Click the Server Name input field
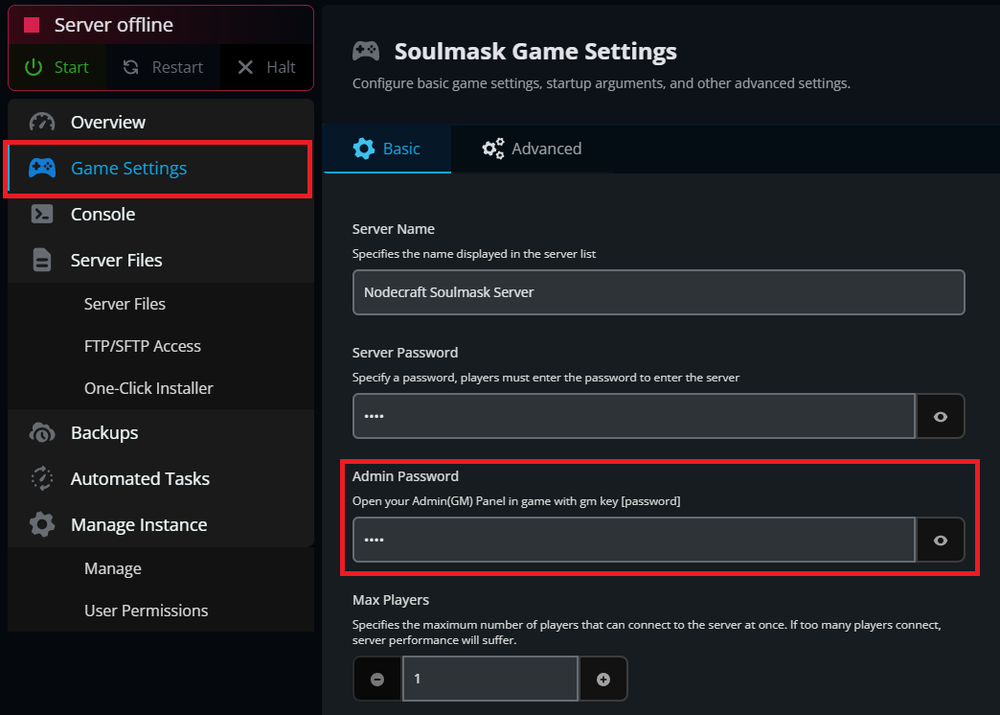 [x=658, y=292]
